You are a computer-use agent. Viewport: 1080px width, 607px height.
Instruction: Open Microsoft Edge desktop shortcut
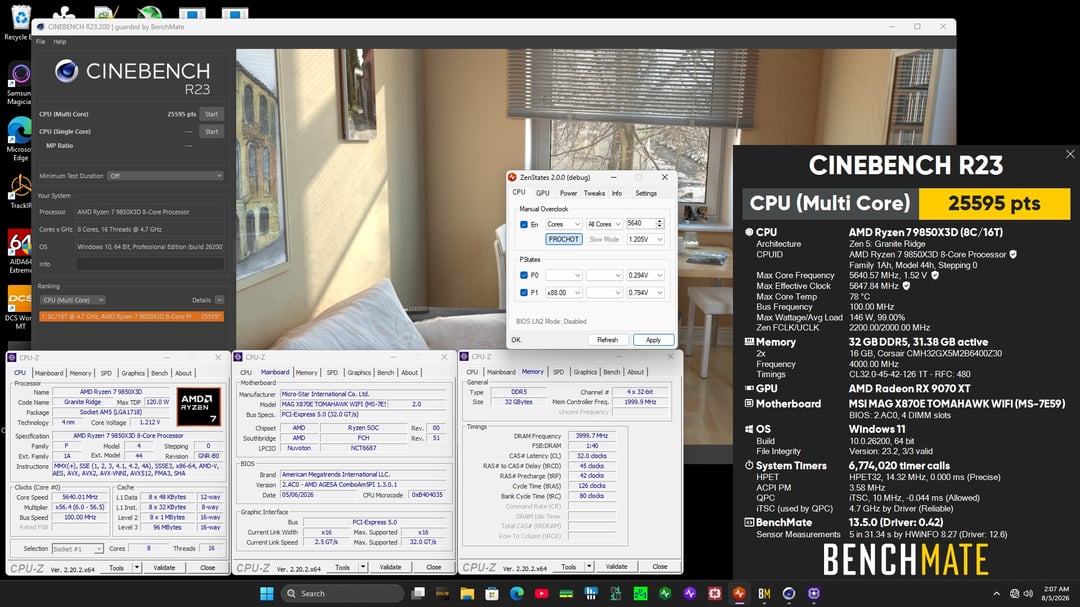tap(19, 138)
